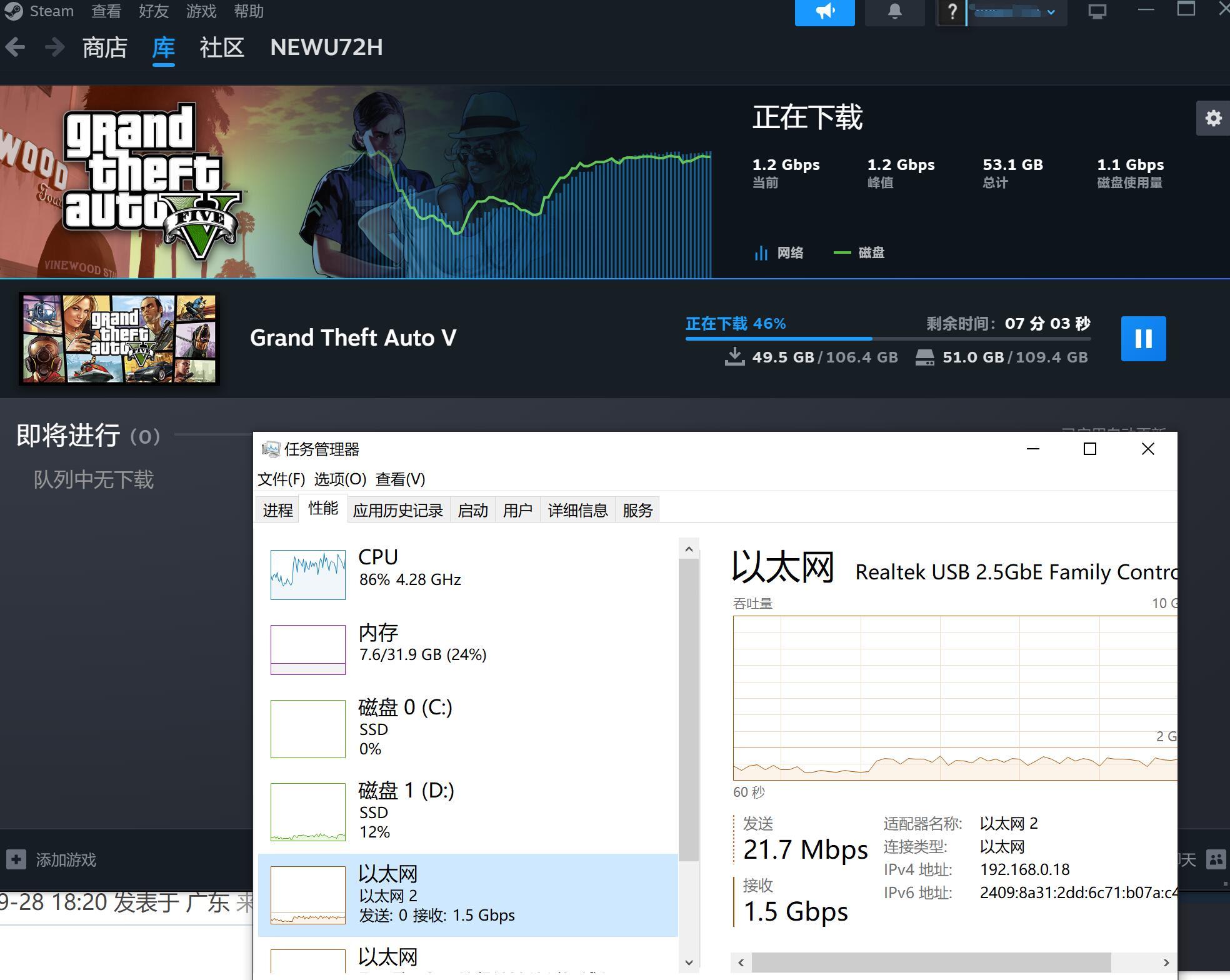Click the disk 1 (D:) mini graph

308,812
